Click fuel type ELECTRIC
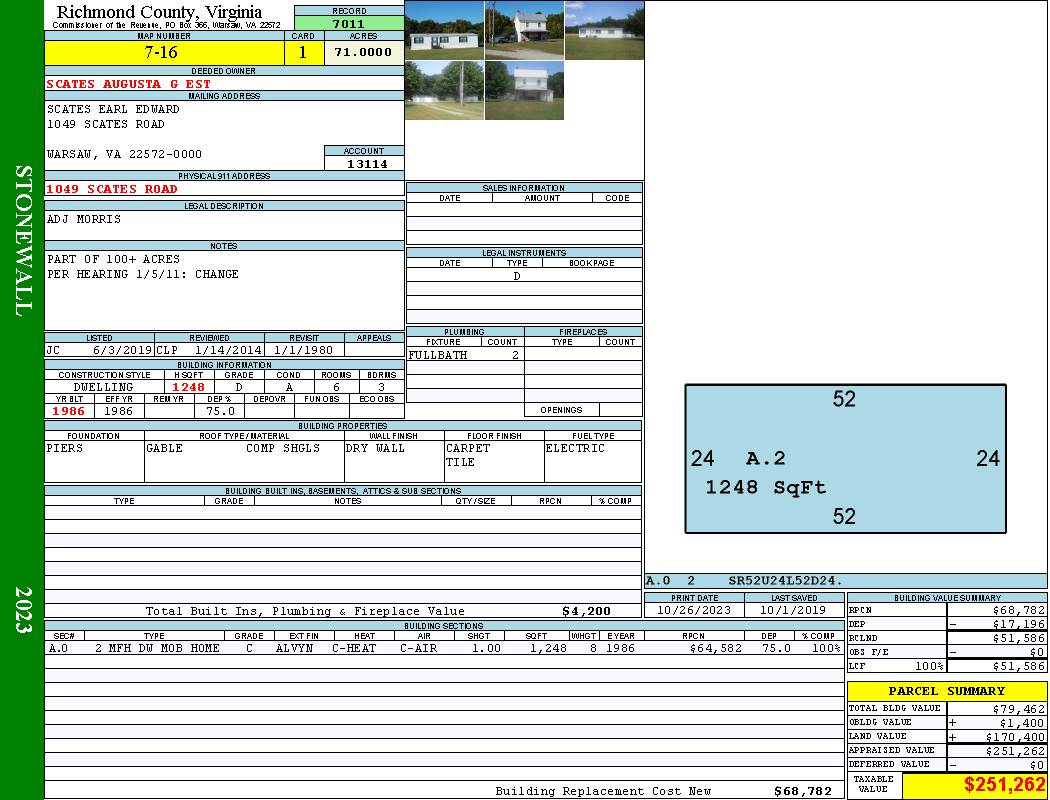 (x=575, y=448)
